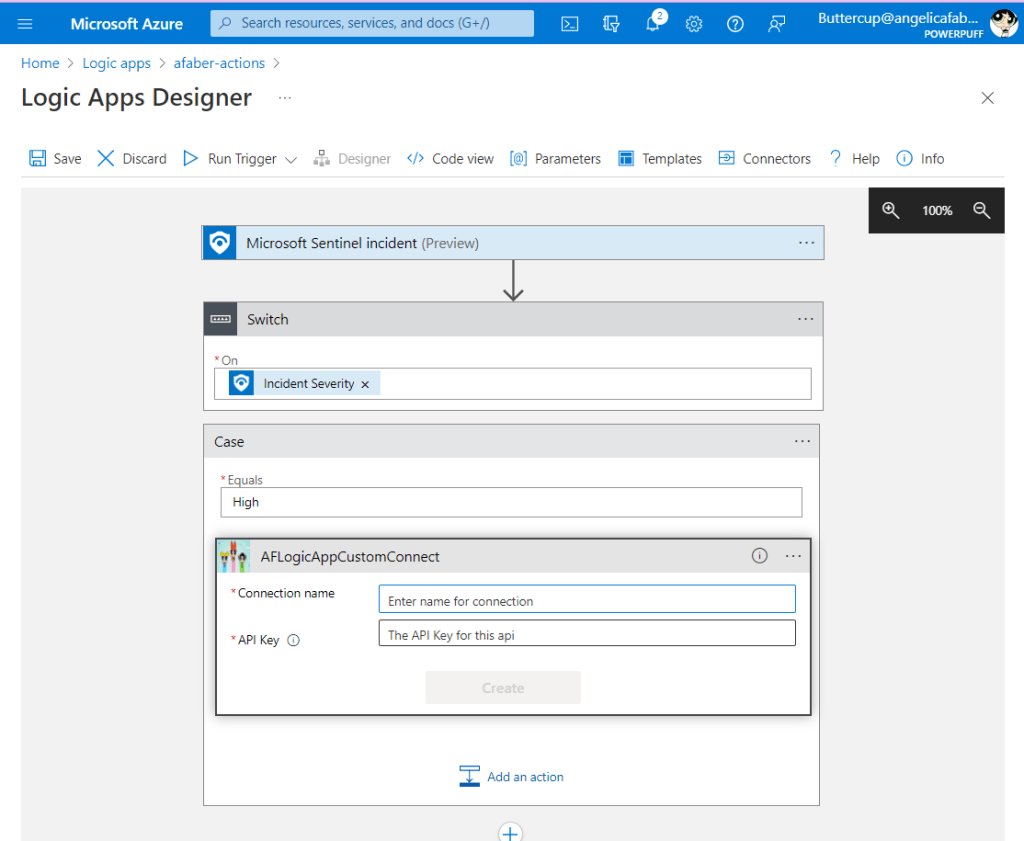Click the zoom out magnifier
Viewport: 1024px width, 841px height.
pos(981,211)
